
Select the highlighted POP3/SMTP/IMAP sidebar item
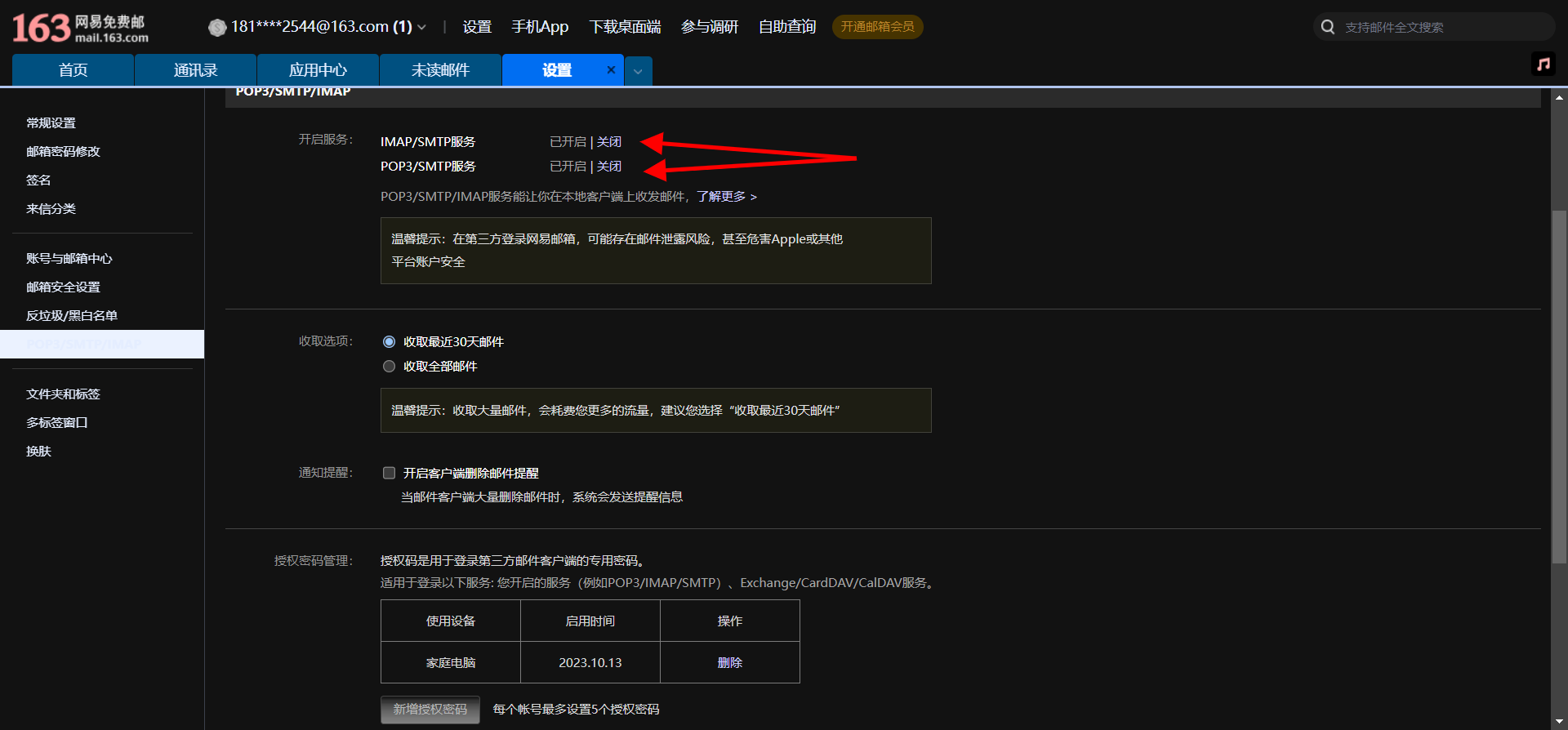(x=102, y=344)
